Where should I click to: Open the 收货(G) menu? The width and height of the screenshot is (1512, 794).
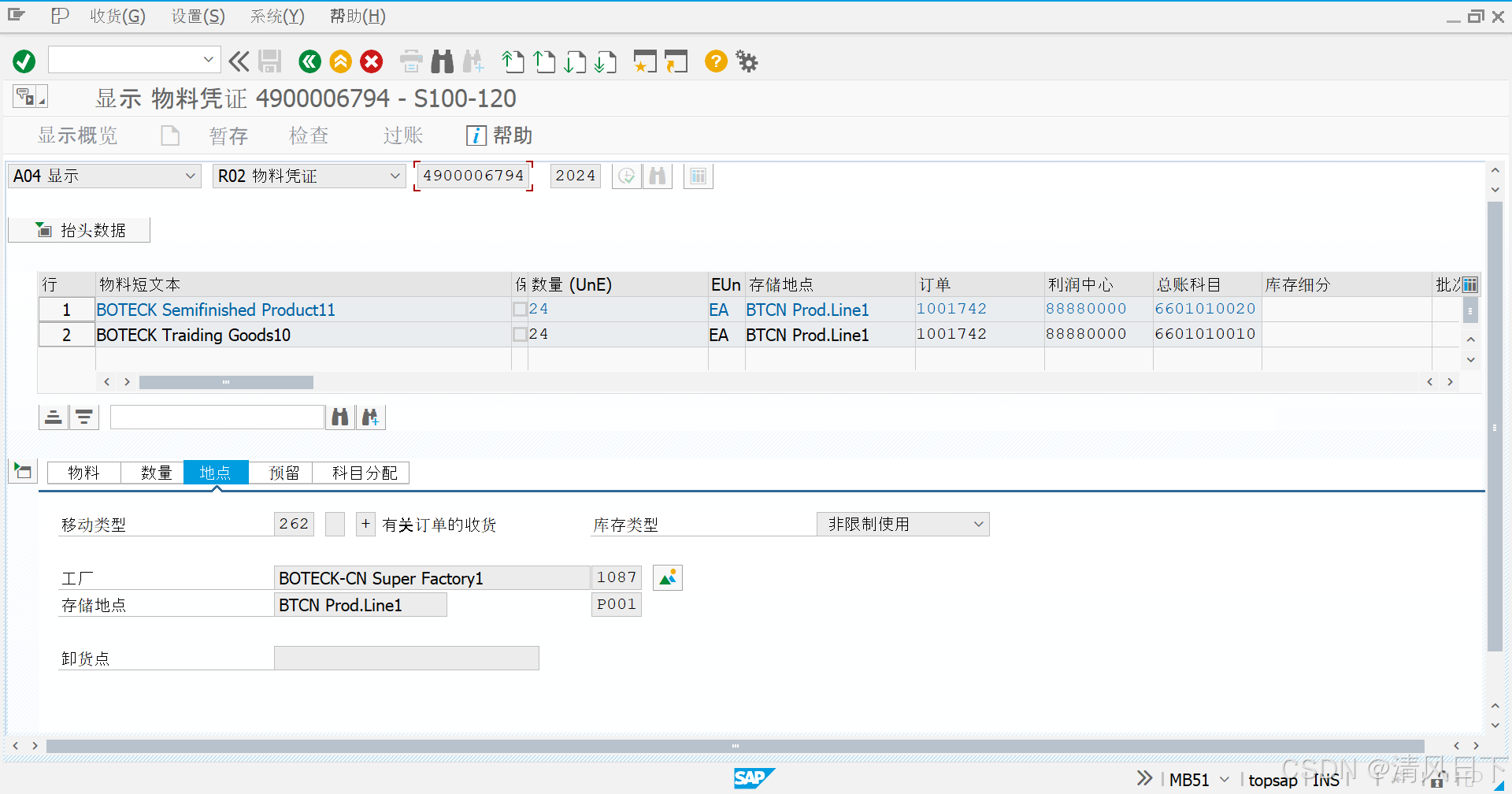point(117,16)
